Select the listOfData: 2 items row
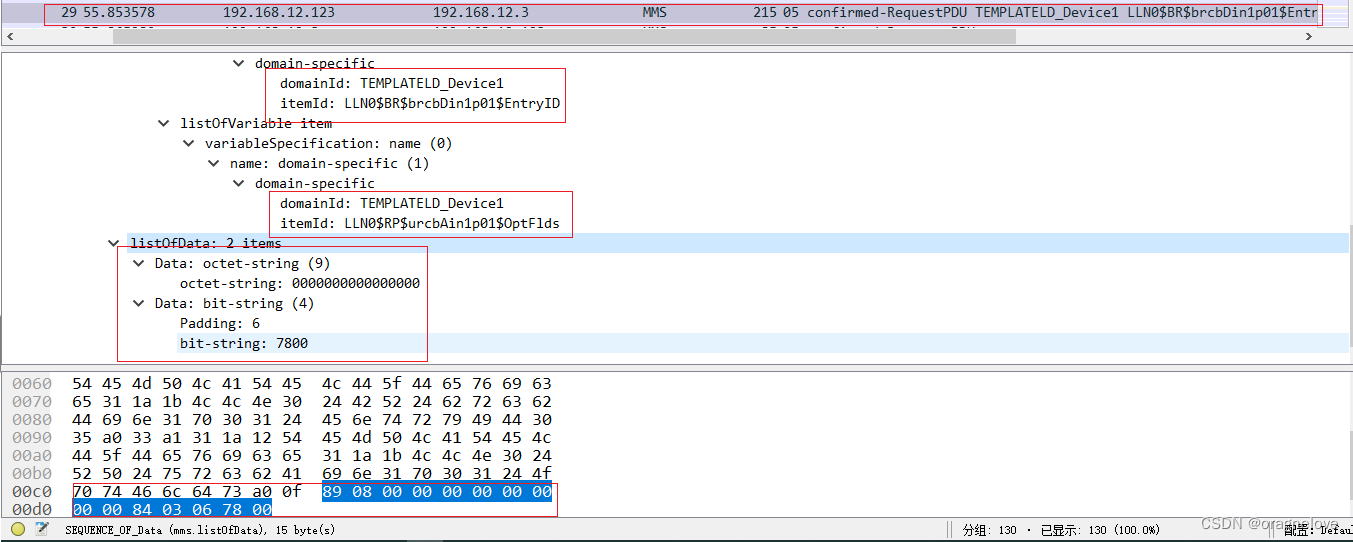The image size is (1353, 542). pos(676,243)
